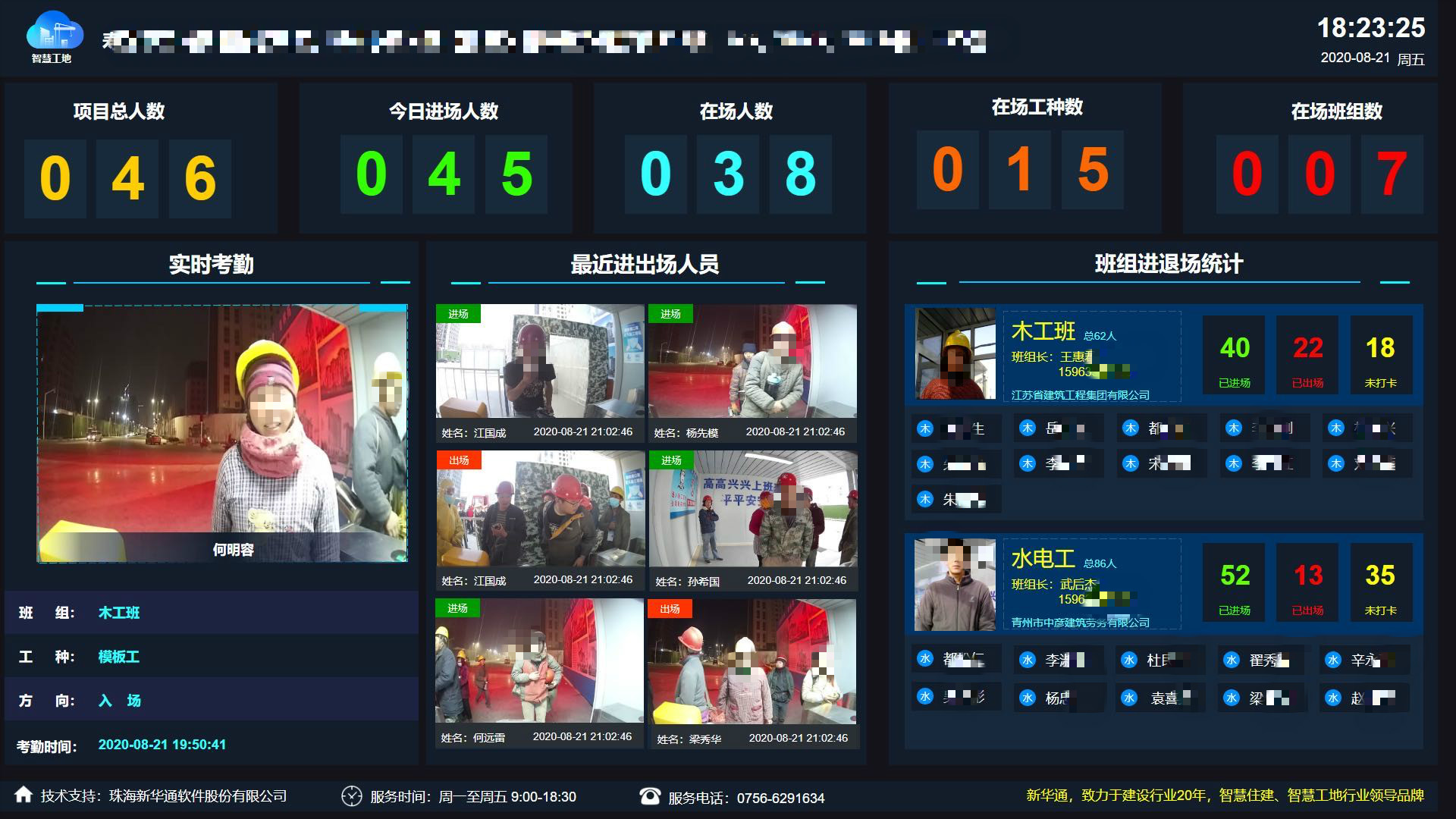Click 水电工 已出场 count 13
Viewport: 1456px width, 819px height.
(x=1307, y=576)
